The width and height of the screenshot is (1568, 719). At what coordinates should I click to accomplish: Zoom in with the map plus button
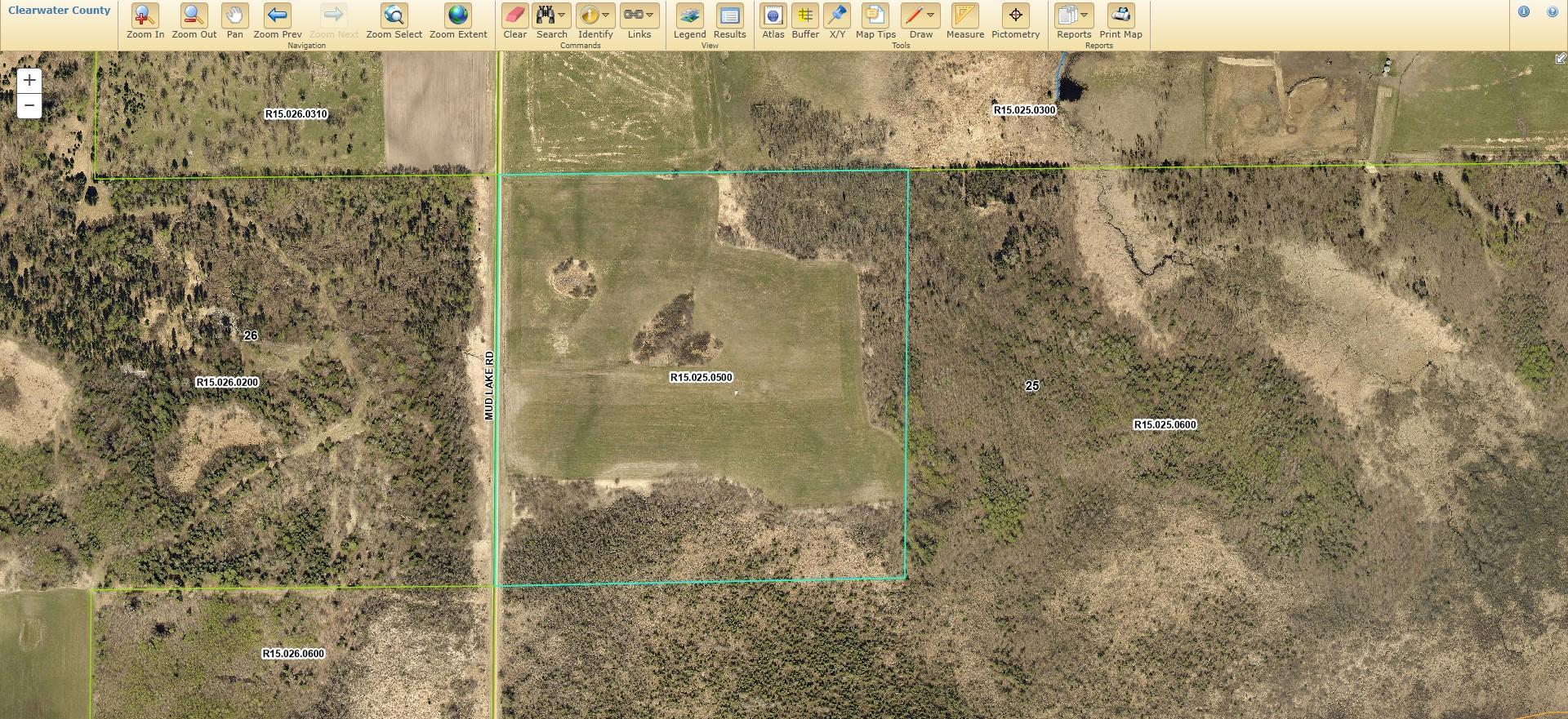pos(29,80)
